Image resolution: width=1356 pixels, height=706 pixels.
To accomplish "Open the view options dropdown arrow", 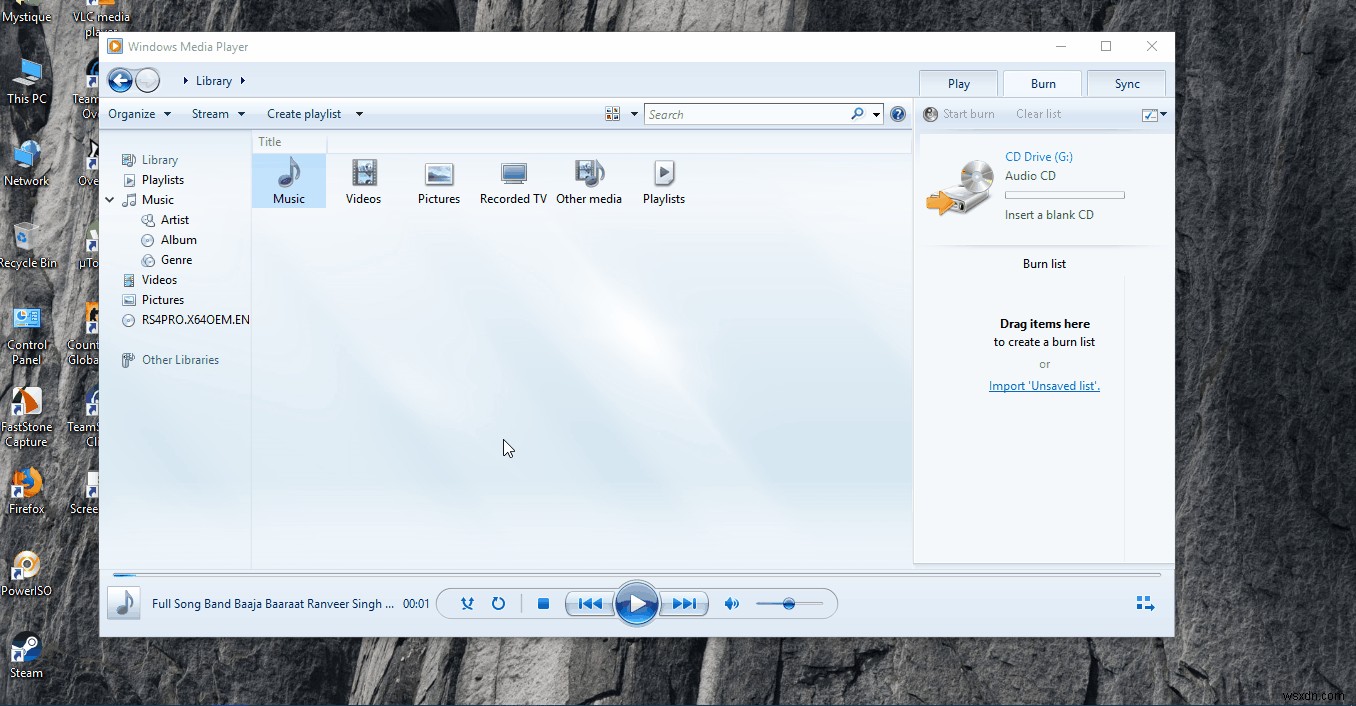I will [634, 113].
